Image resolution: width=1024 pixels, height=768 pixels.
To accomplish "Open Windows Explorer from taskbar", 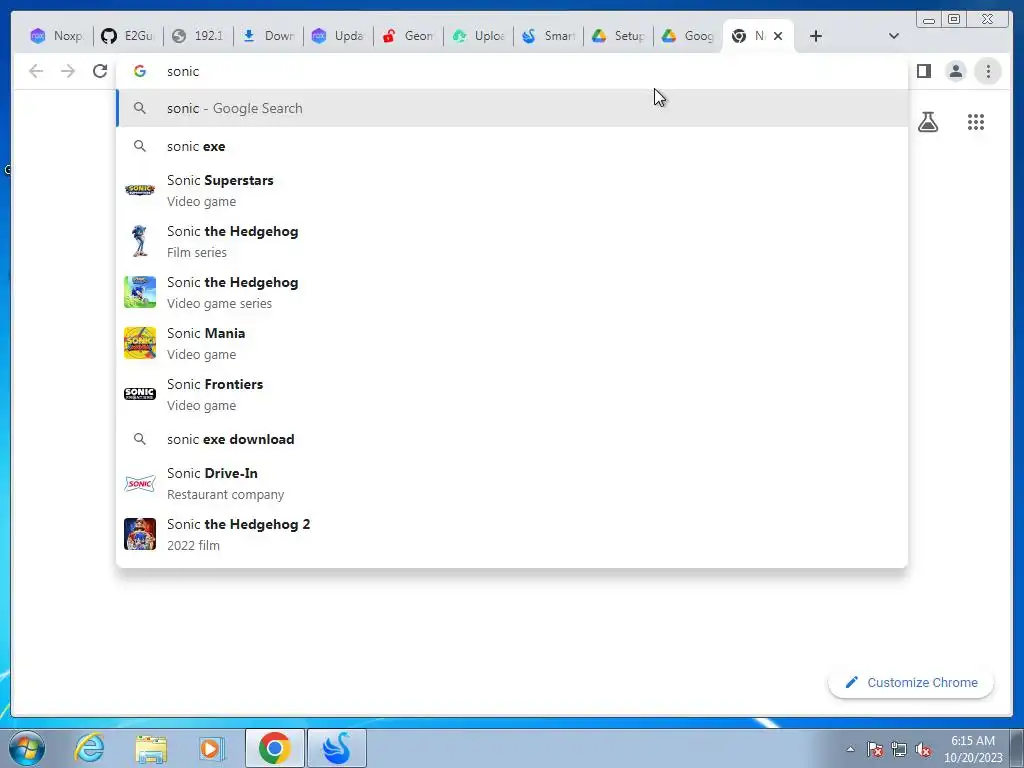I will pos(151,748).
